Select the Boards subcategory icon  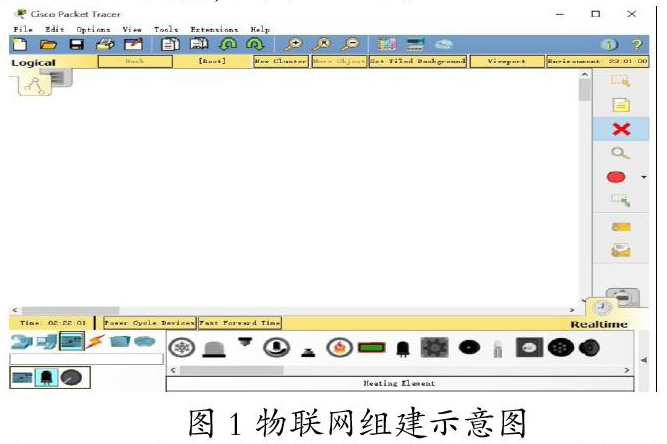(x=22, y=377)
